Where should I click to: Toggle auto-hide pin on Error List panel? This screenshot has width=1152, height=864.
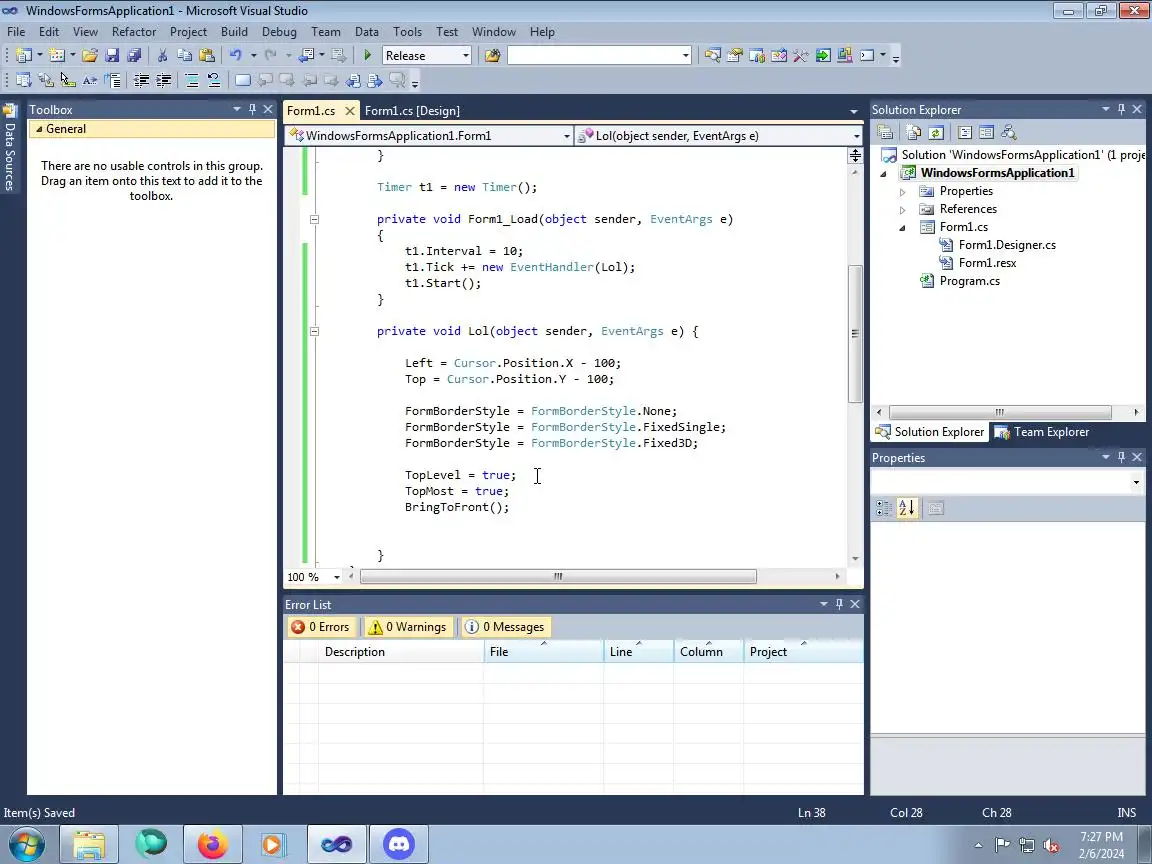pos(839,604)
